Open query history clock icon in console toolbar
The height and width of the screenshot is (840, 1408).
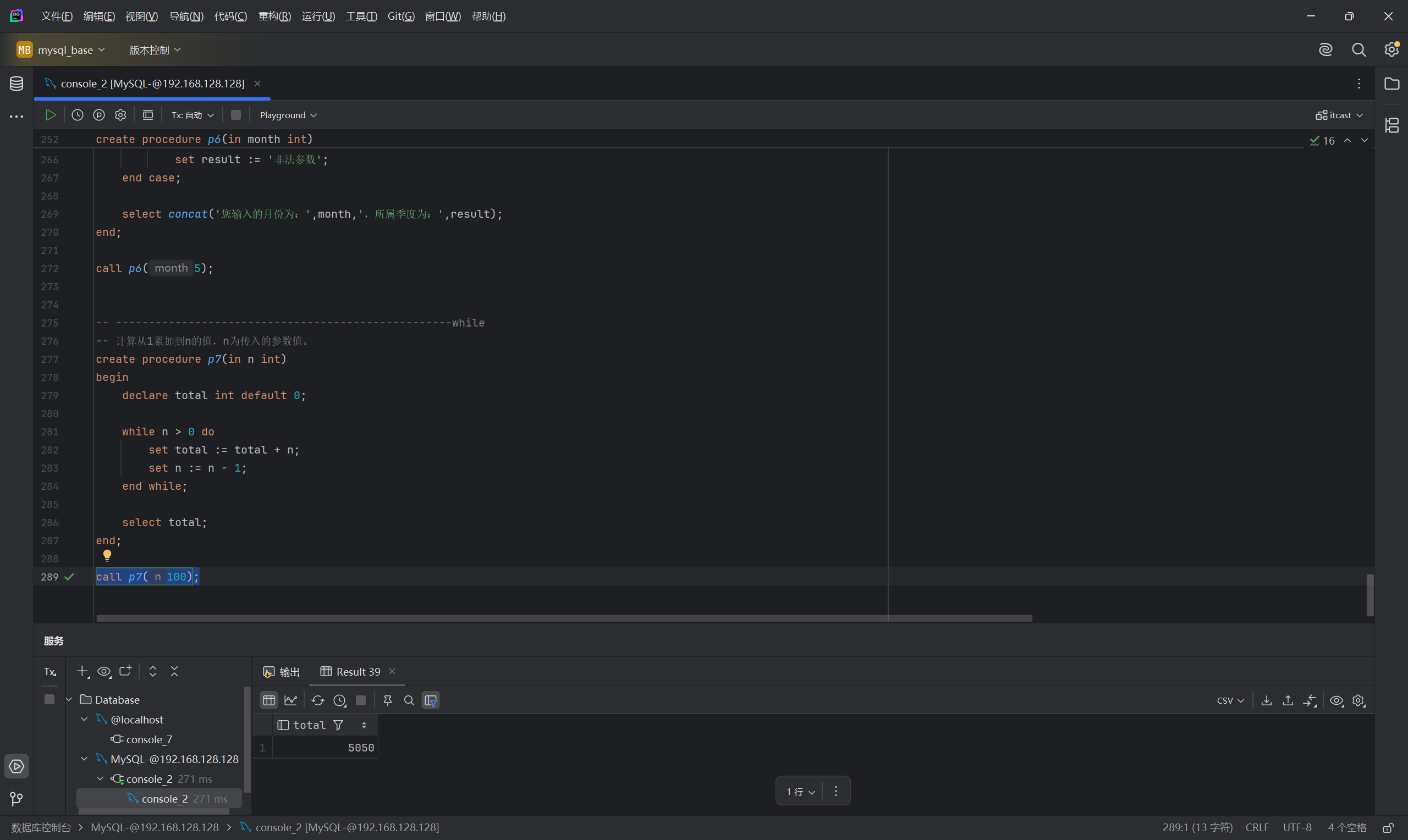[78, 115]
